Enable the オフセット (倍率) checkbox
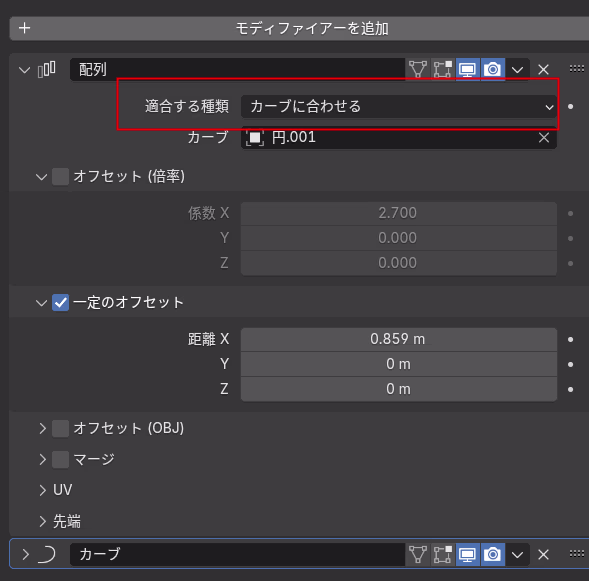 pos(60,177)
